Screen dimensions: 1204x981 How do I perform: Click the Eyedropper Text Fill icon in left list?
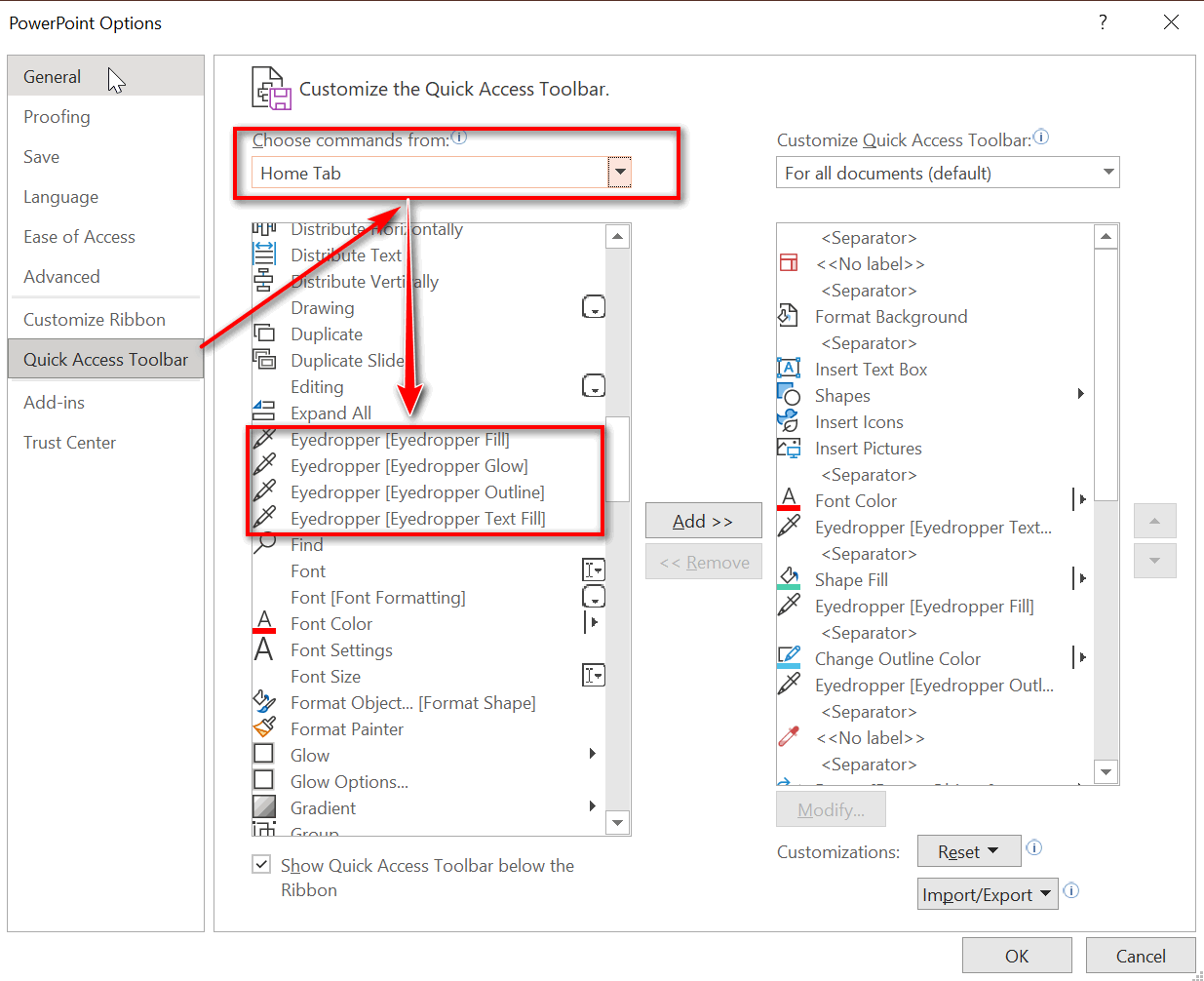264,518
